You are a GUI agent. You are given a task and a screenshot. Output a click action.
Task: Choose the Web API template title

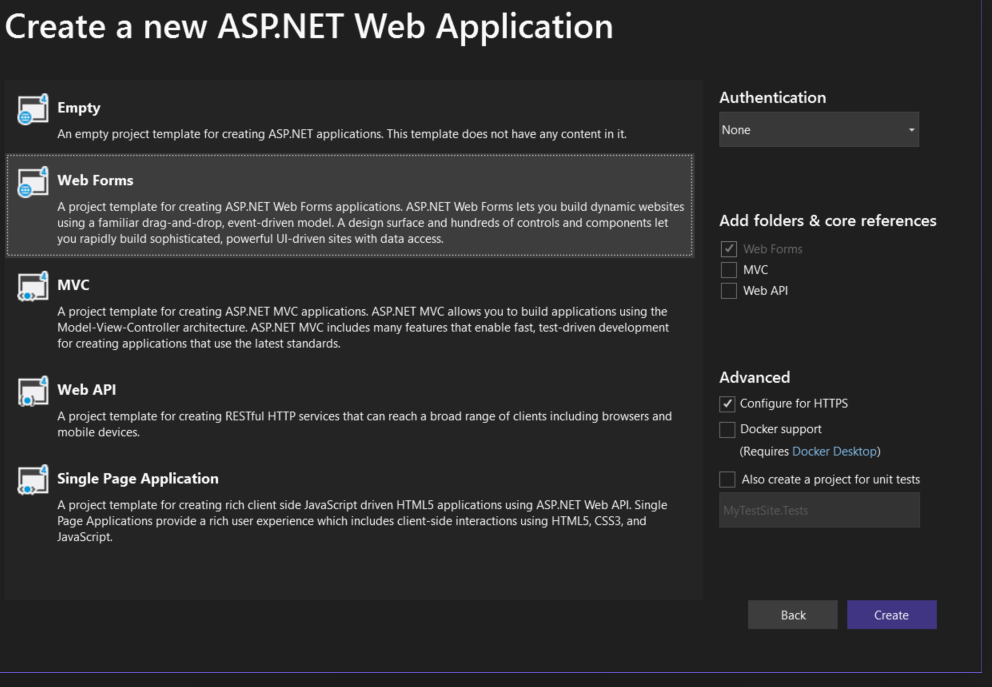[x=87, y=390]
